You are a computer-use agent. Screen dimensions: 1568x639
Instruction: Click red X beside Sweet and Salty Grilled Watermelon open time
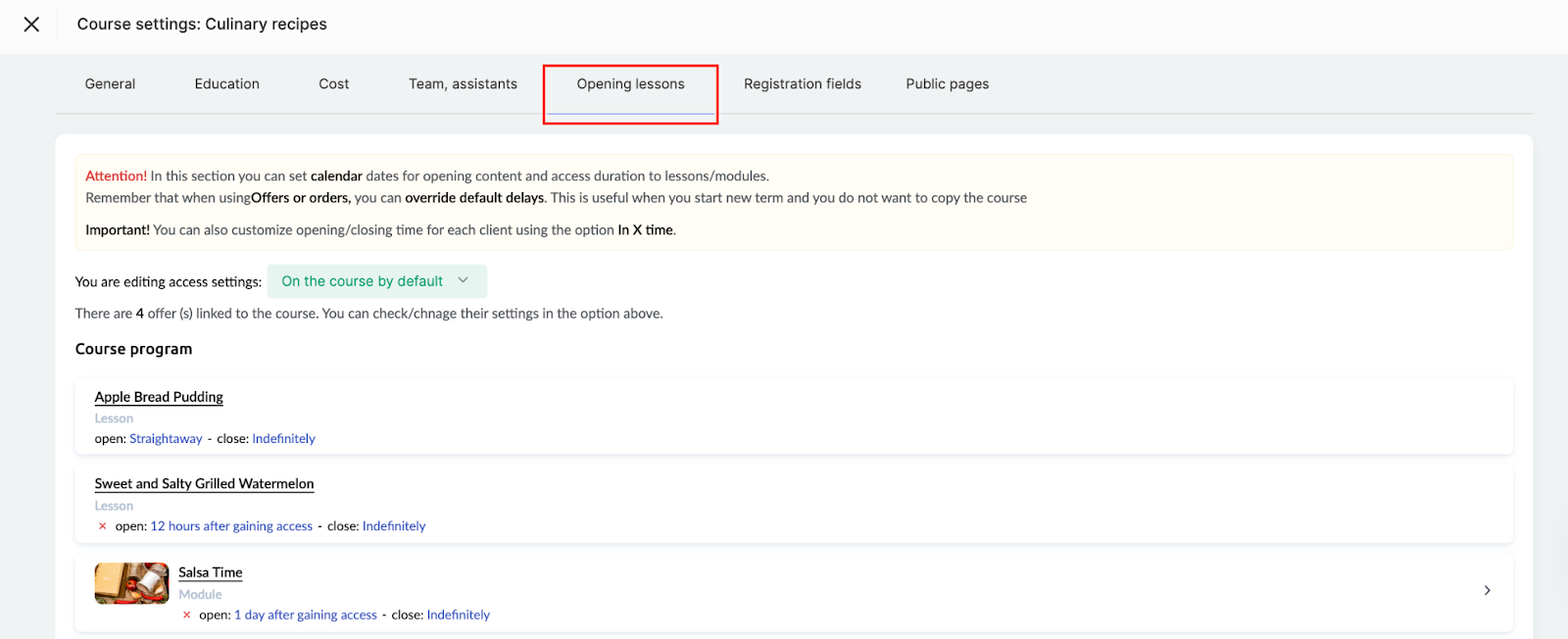[x=102, y=526]
